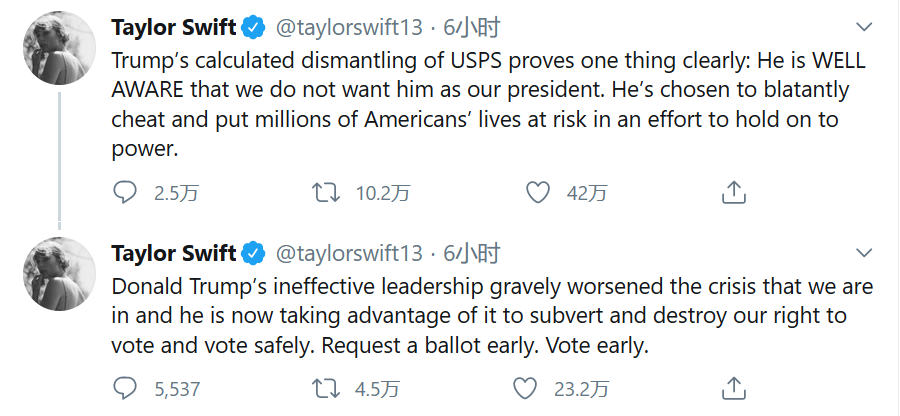The height and width of the screenshot is (416, 900).
Task: Like the USPS dismantling tweet
Action: [x=538, y=192]
